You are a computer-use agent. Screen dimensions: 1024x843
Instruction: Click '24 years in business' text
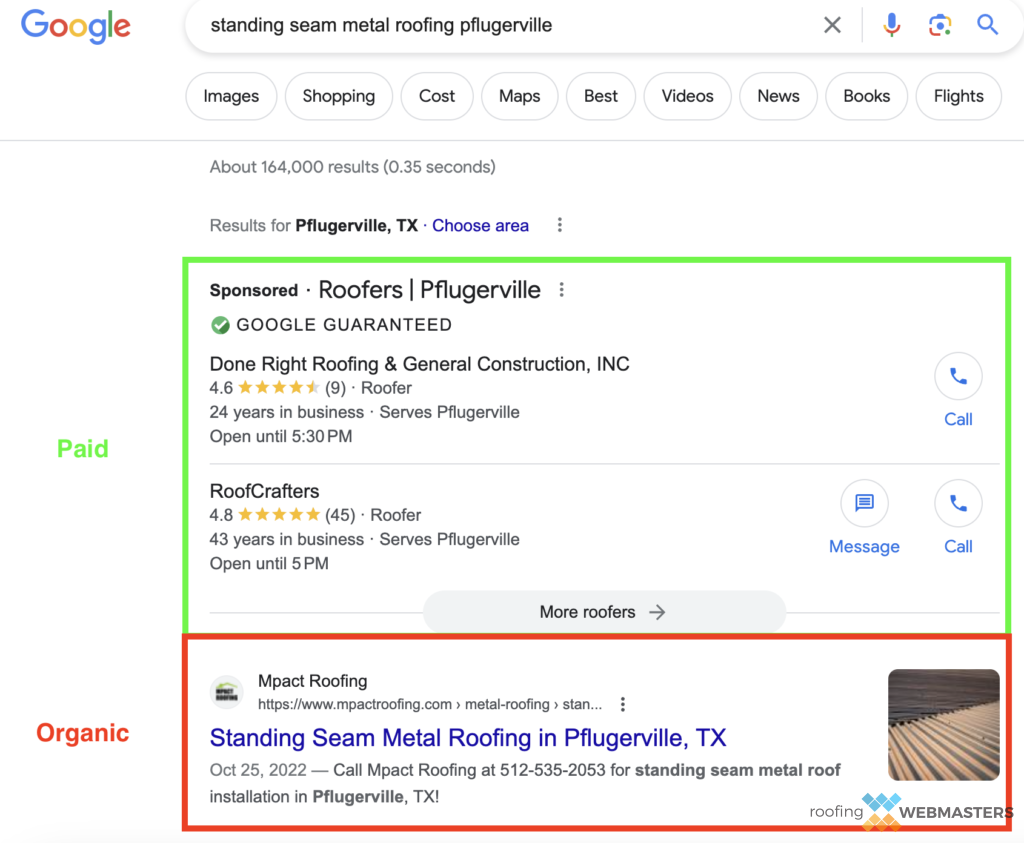(287, 412)
